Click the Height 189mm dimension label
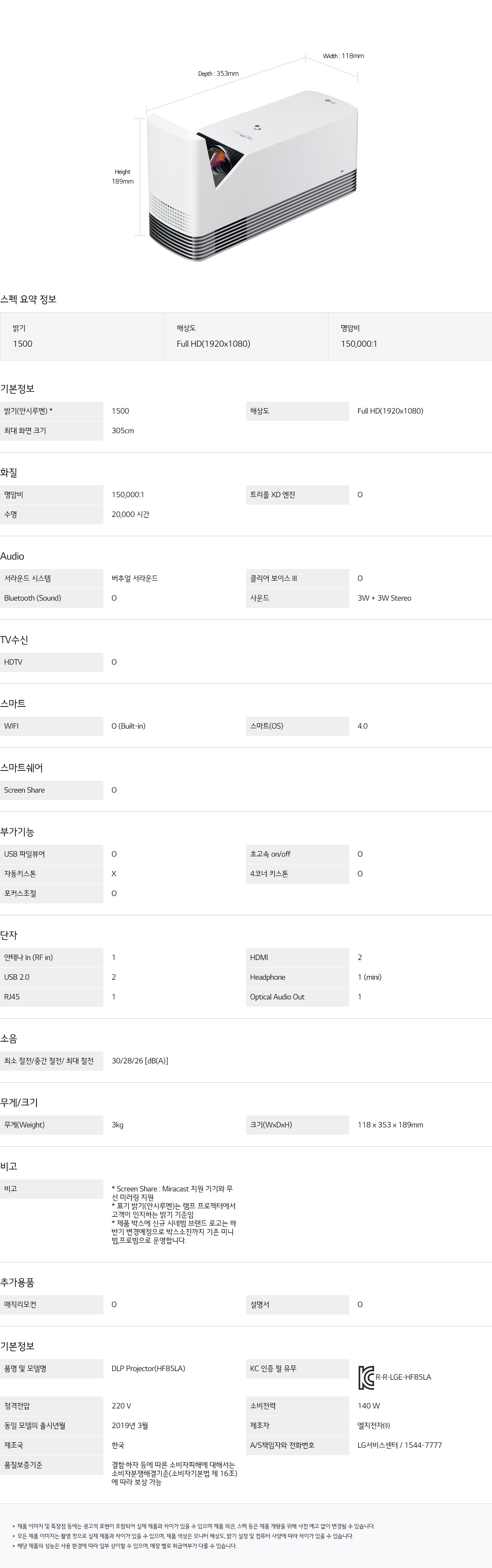 point(122,176)
